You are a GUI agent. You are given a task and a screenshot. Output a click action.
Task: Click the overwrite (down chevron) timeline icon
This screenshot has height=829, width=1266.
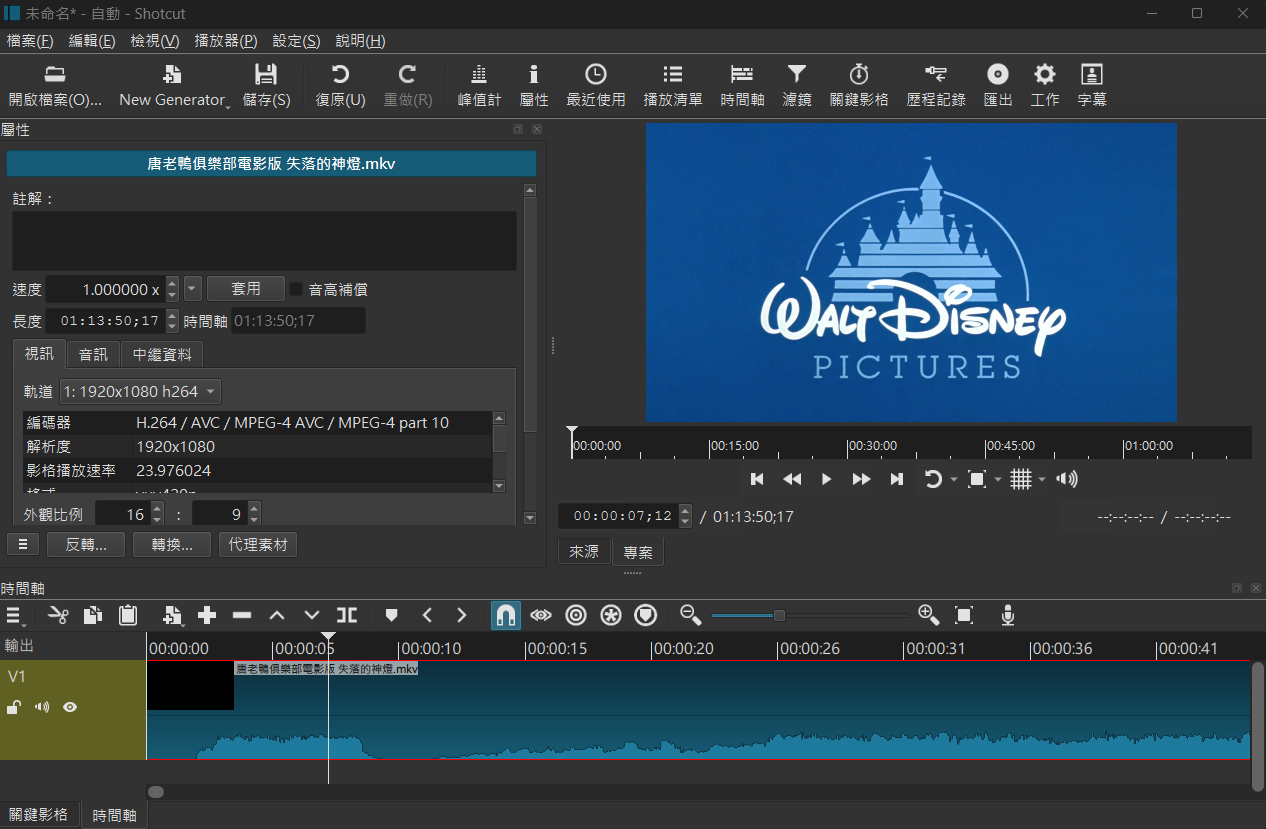(x=312, y=615)
